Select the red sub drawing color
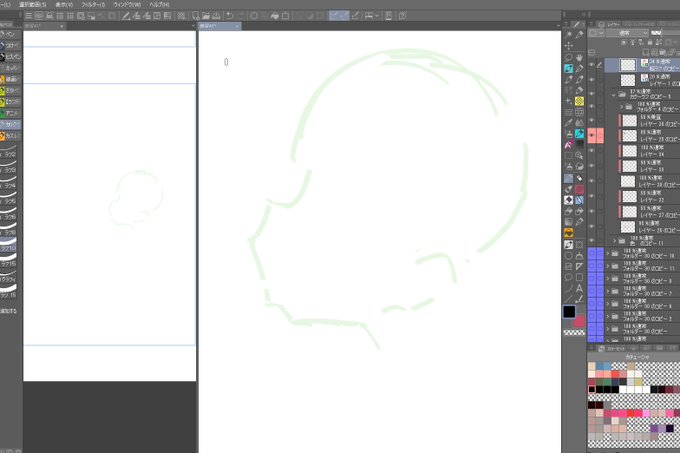The height and width of the screenshot is (453, 680). tap(580, 321)
